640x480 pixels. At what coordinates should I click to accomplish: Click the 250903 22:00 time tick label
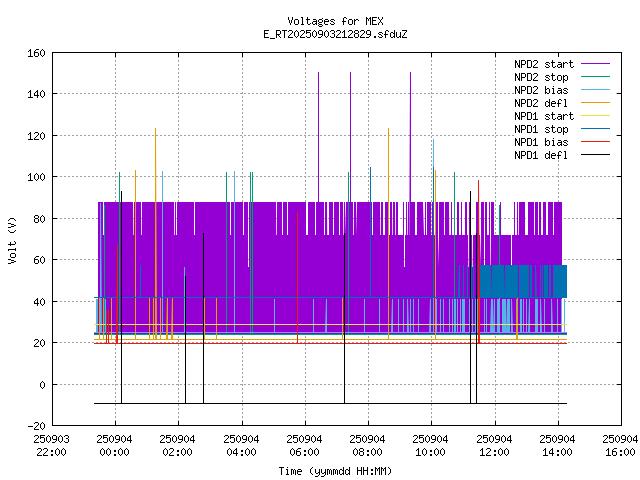tap(51, 444)
